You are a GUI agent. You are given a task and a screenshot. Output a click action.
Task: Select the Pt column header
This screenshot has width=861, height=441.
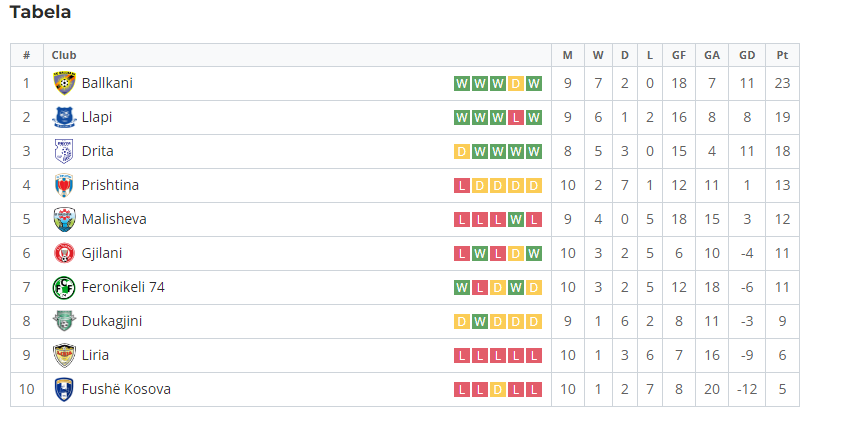tap(782, 55)
